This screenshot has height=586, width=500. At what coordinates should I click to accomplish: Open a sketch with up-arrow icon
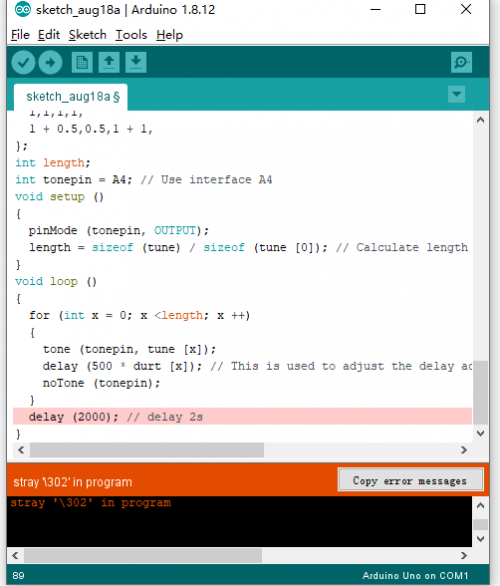(109, 62)
